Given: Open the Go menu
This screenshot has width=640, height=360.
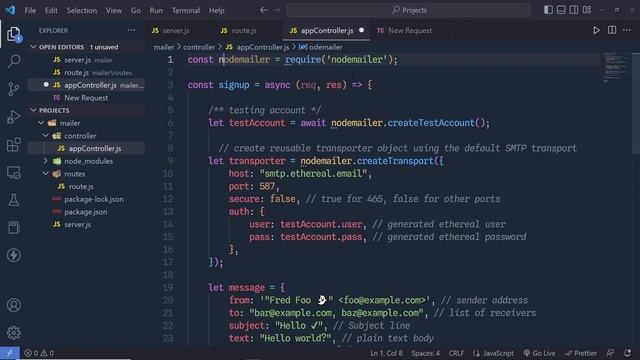Looking at the screenshot, I should coord(136,10).
